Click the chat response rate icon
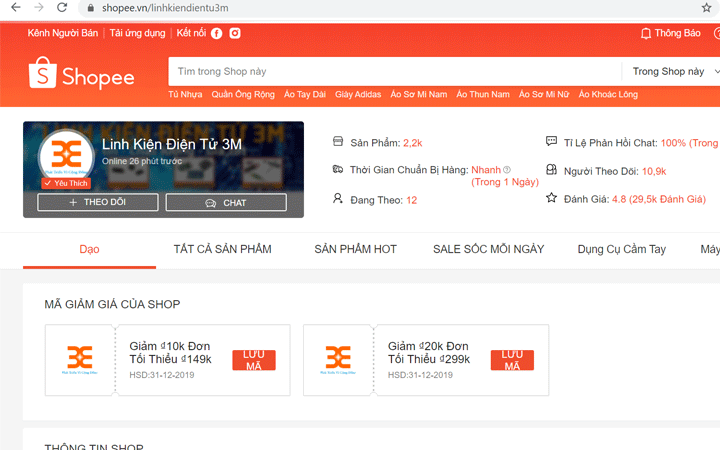 coord(551,141)
